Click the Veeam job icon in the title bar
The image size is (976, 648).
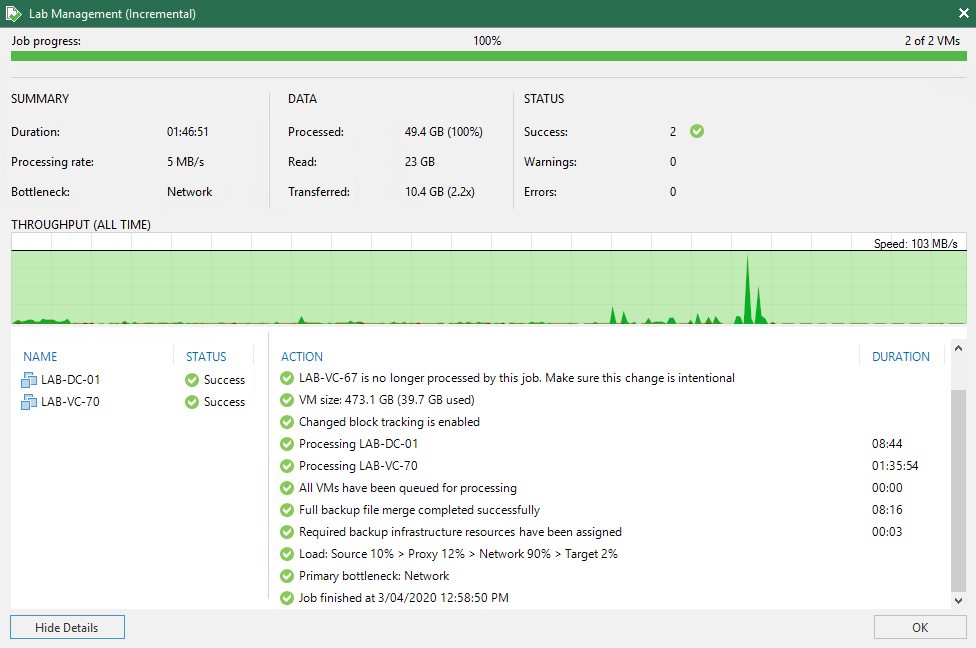[x=14, y=13]
